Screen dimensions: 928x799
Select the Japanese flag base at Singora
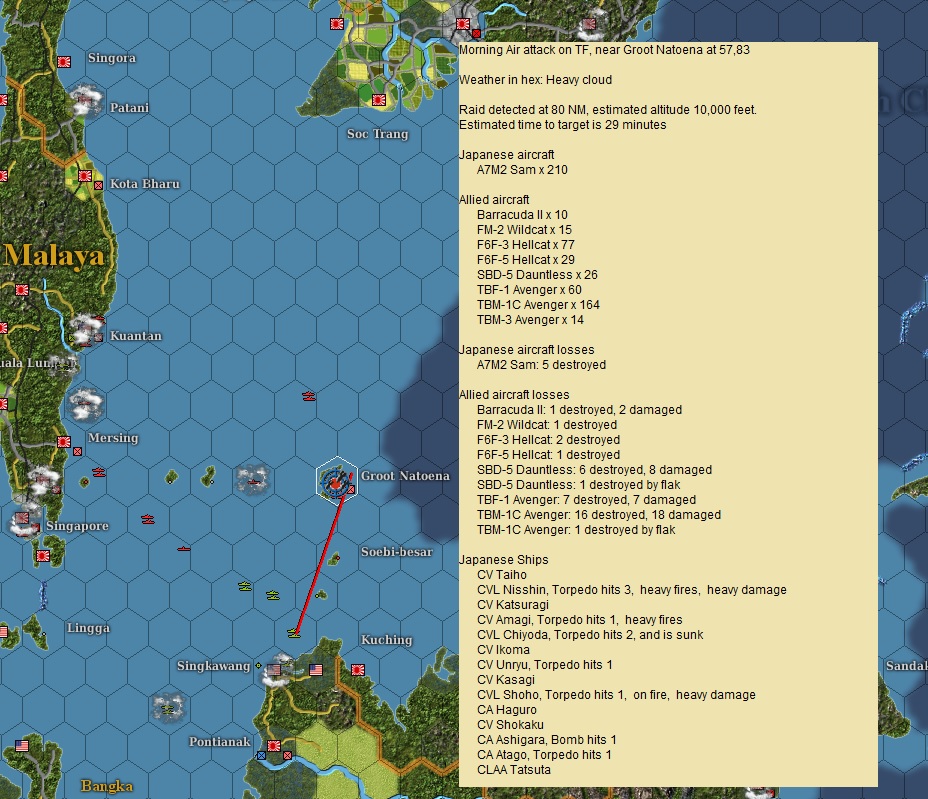[x=64, y=62]
